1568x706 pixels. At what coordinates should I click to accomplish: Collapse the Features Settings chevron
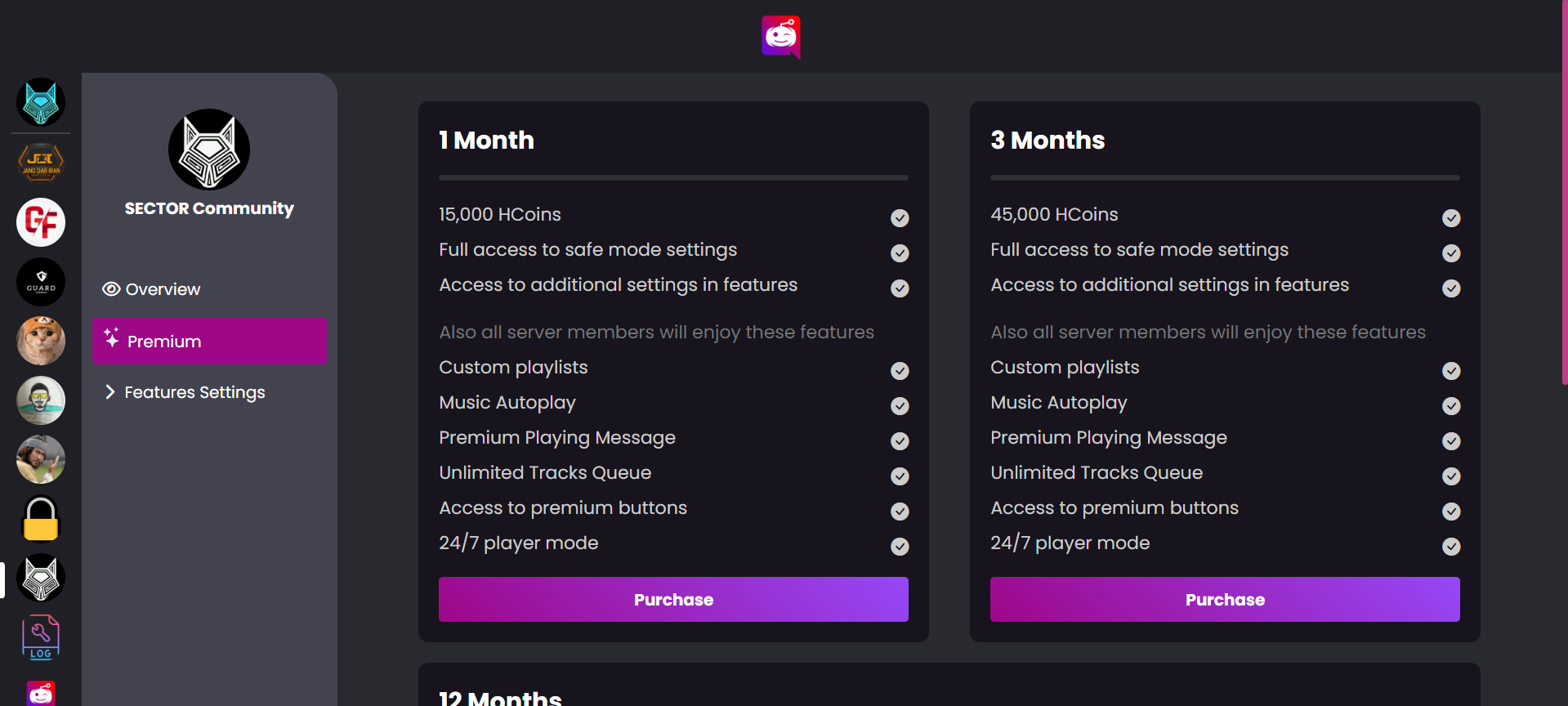click(111, 392)
